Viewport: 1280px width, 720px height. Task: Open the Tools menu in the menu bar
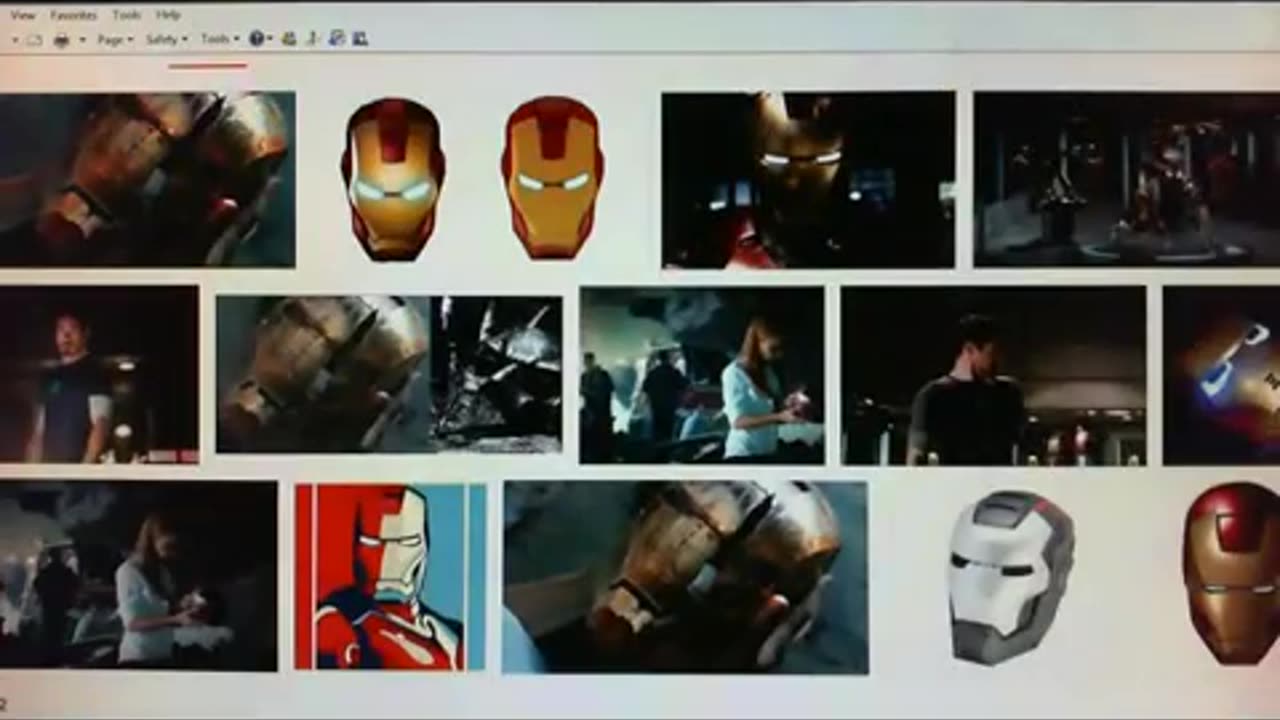coord(127,15)
